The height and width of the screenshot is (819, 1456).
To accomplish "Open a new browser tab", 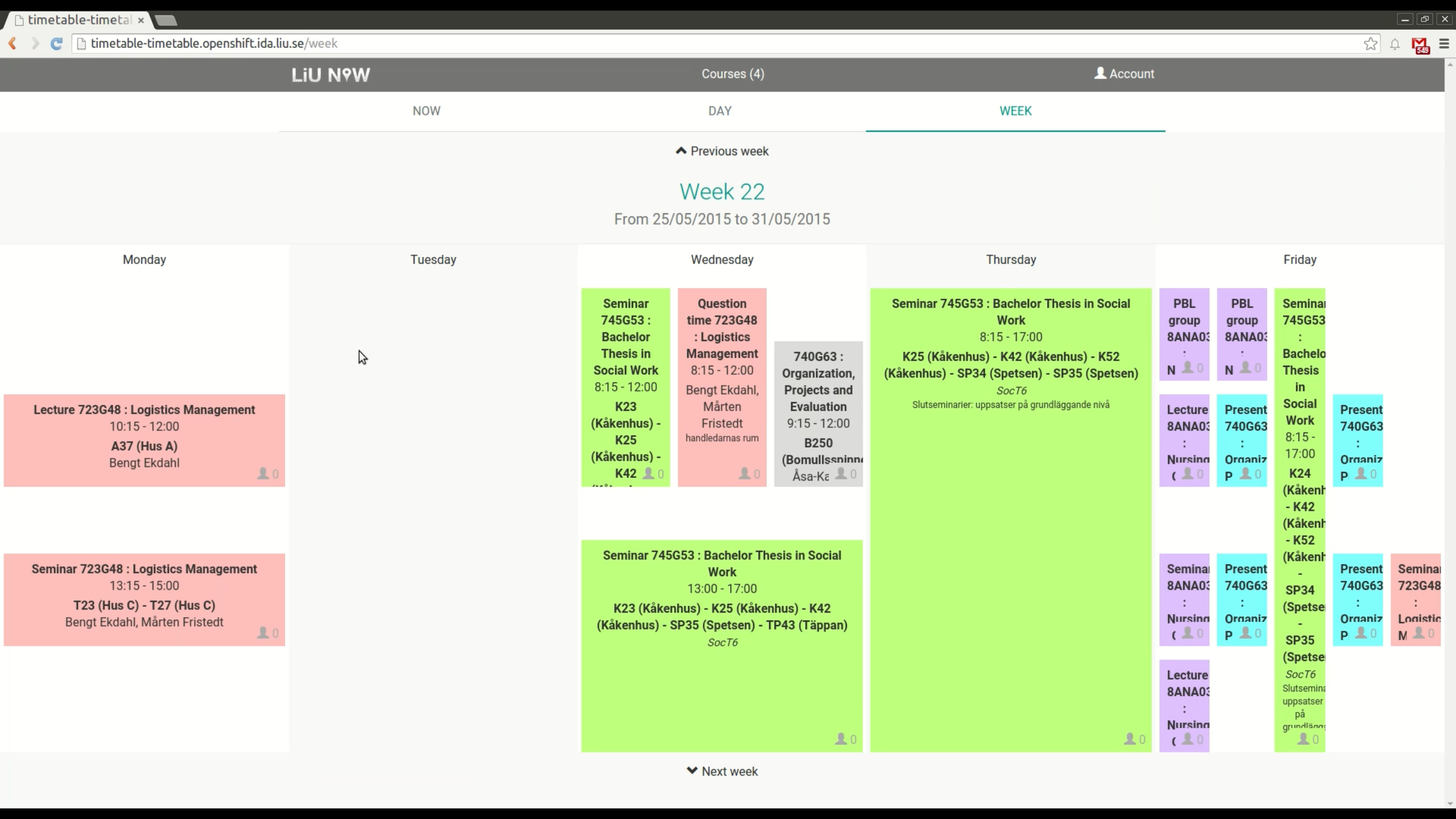I will tap(166, 20).
